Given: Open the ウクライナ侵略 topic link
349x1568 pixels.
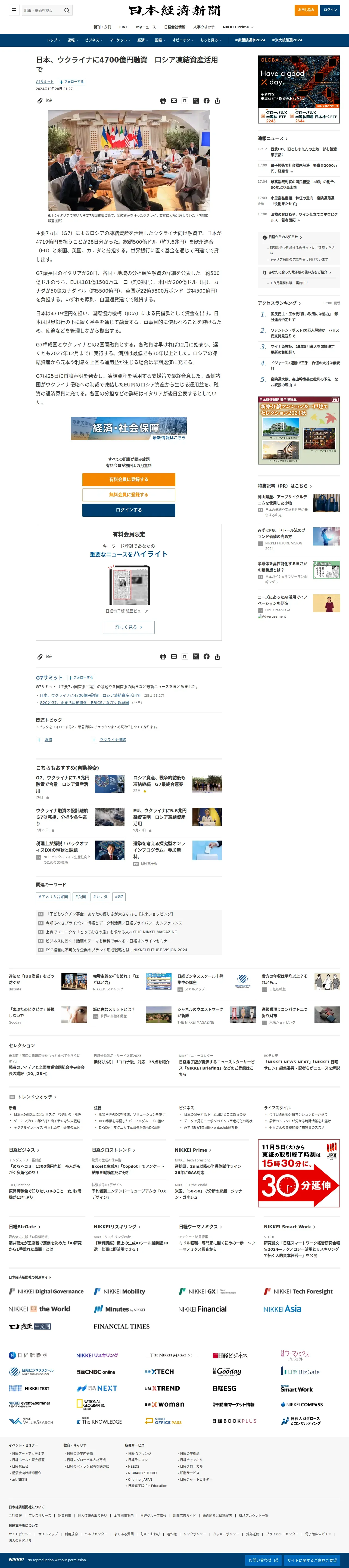Looking at the screenshot, I should [x=113, y=740].
